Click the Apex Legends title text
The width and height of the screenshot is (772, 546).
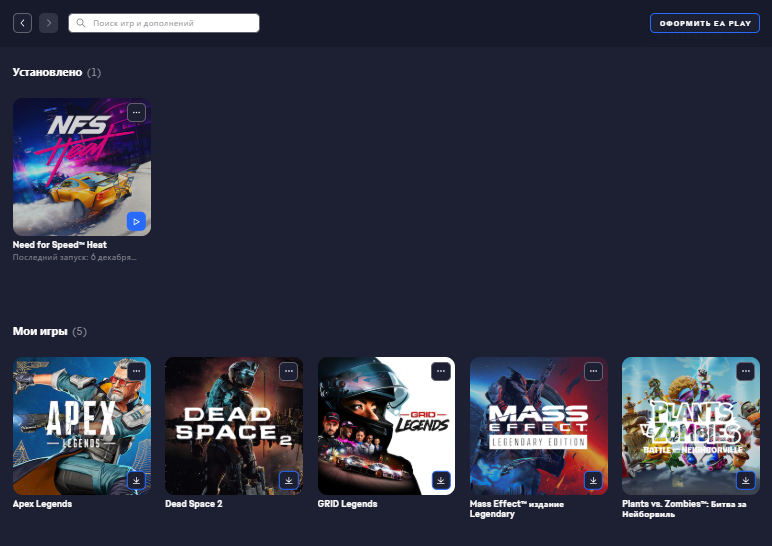click(42, 504)
